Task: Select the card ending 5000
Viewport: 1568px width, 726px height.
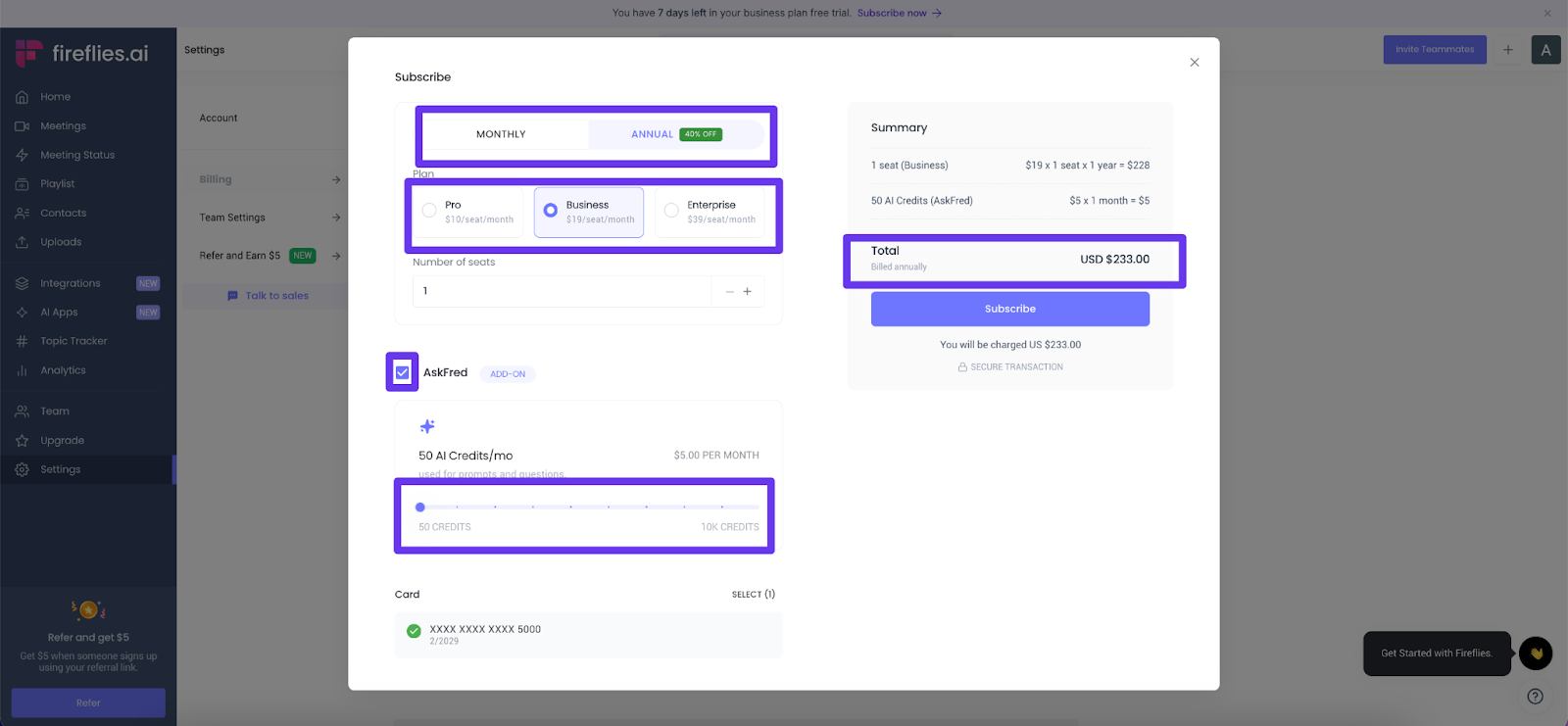Action: click(588, 635)
